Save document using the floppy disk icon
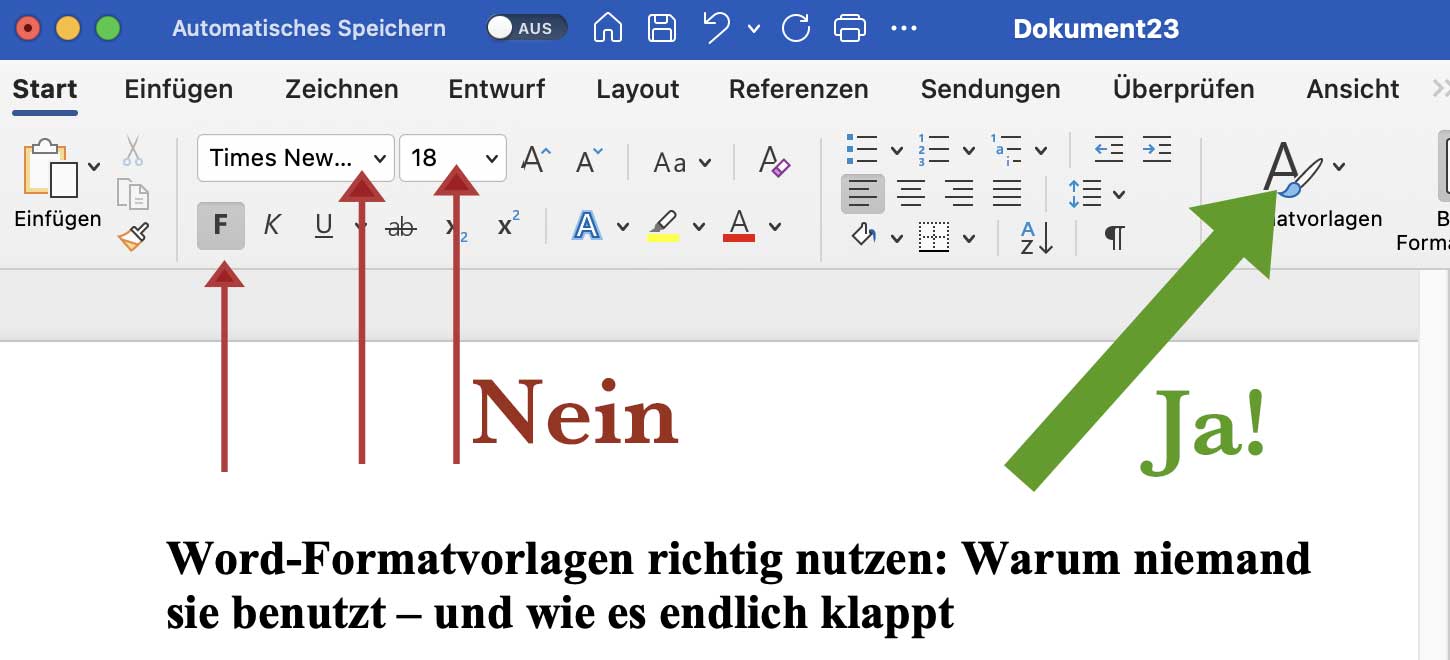Screen dimensions: 1450x660 click(x=661, y=28)
